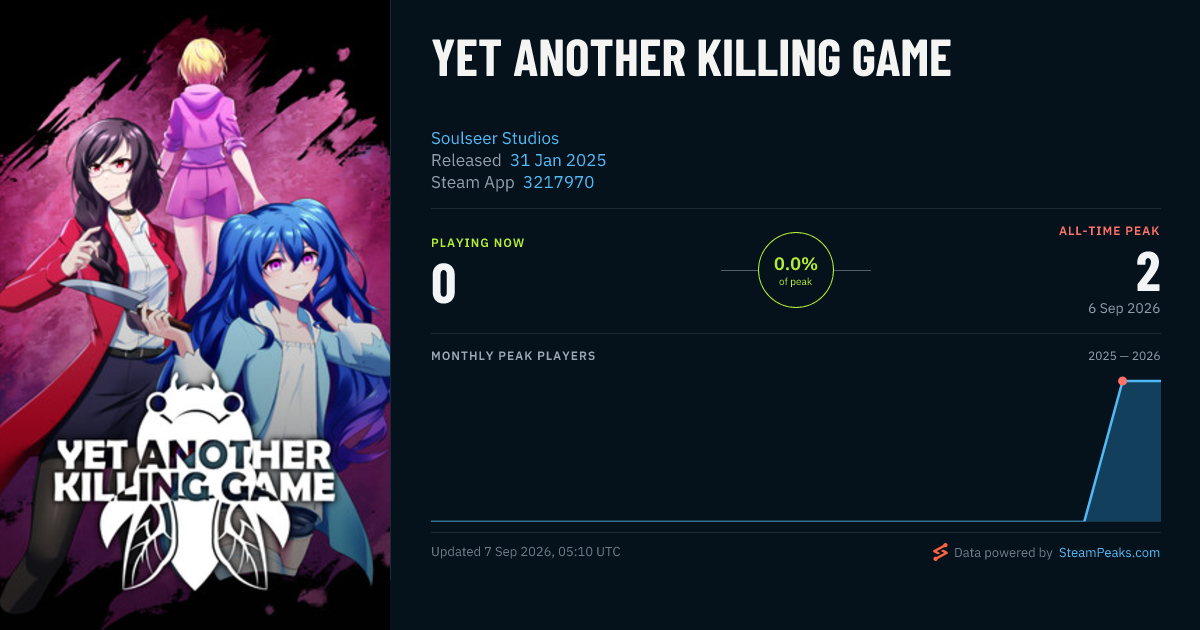Click the peak date 6 Sep 2026
The height and width of the screenshot is (630, 1200).
click(1124, 308)
